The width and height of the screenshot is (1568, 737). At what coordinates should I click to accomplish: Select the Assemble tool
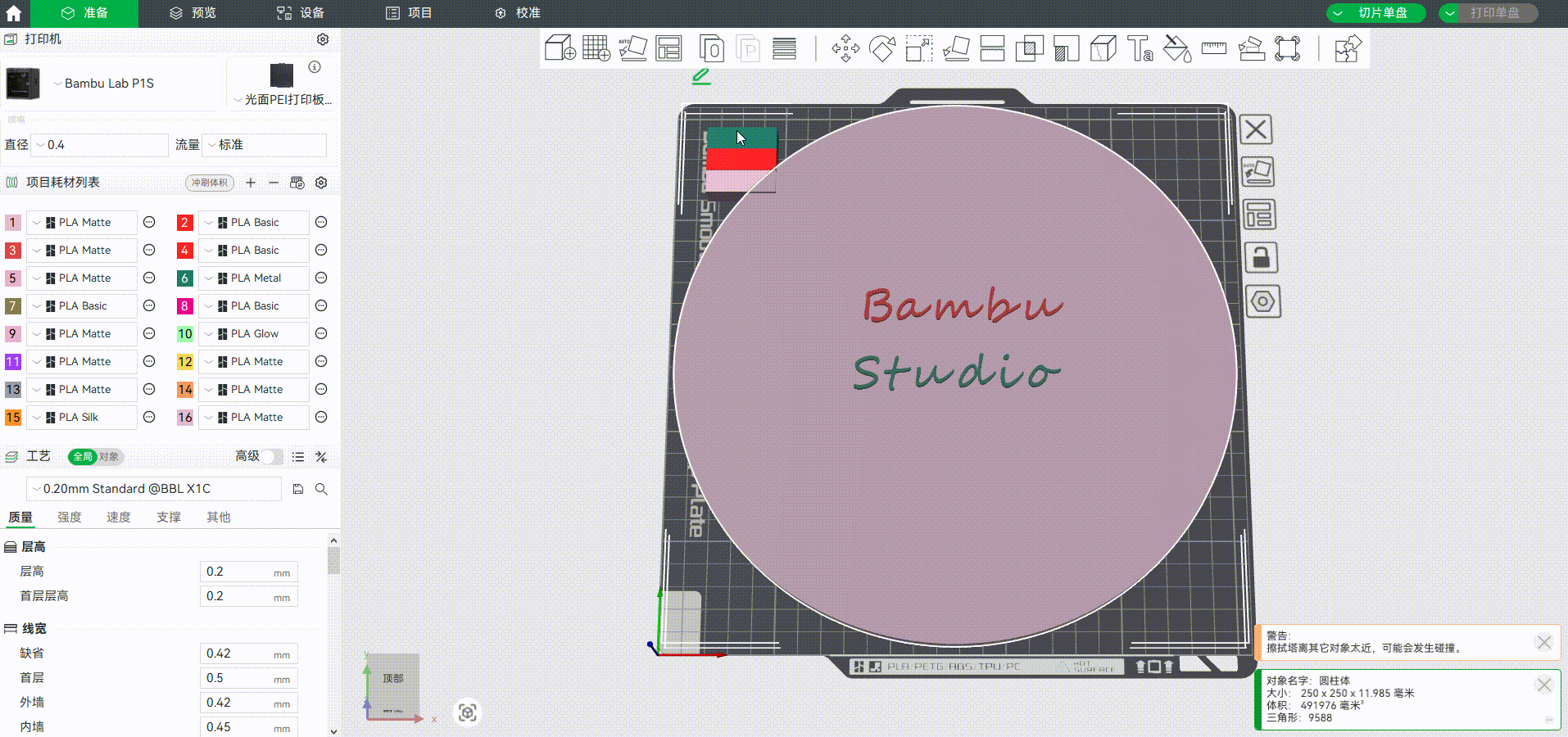point(1251,48)
